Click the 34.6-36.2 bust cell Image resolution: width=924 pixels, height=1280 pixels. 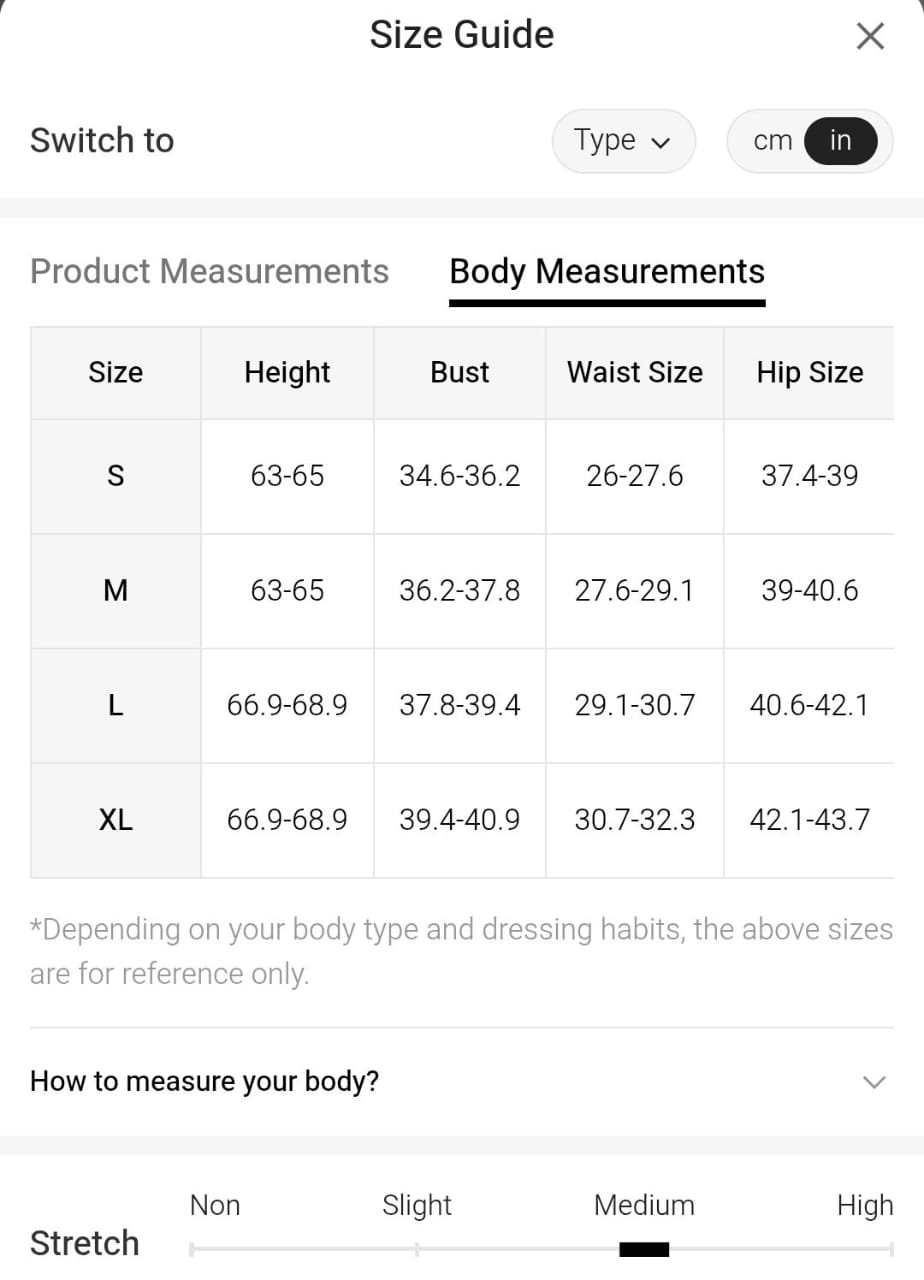459,476
